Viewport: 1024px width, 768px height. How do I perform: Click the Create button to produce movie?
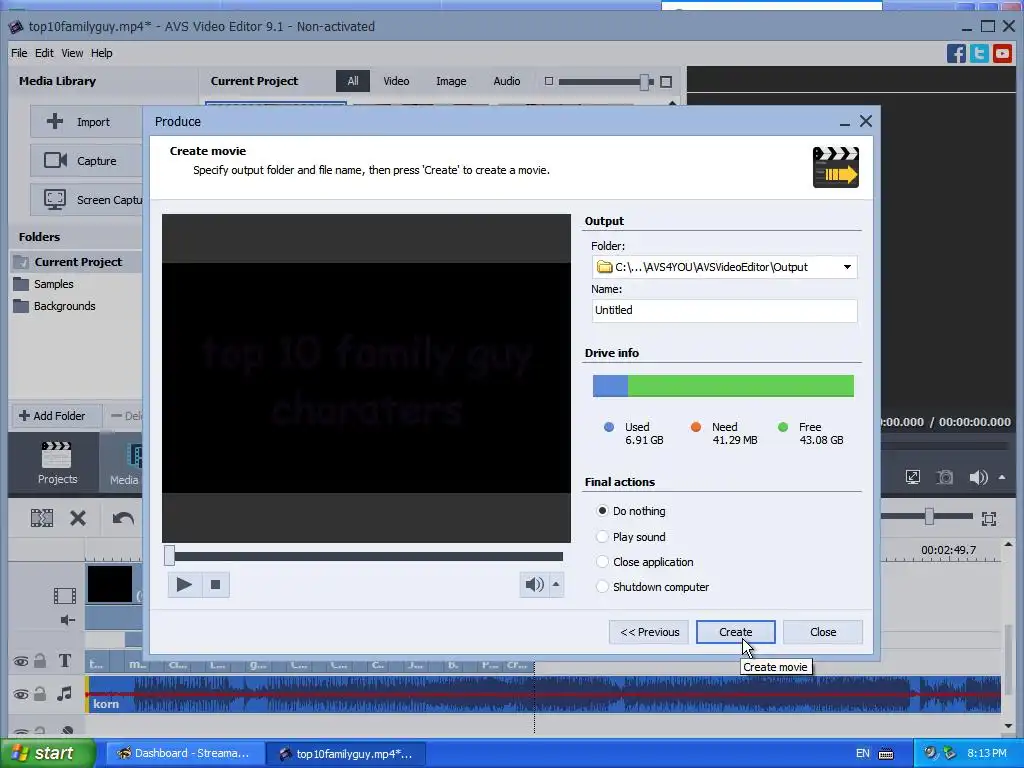tap(735, 632)
